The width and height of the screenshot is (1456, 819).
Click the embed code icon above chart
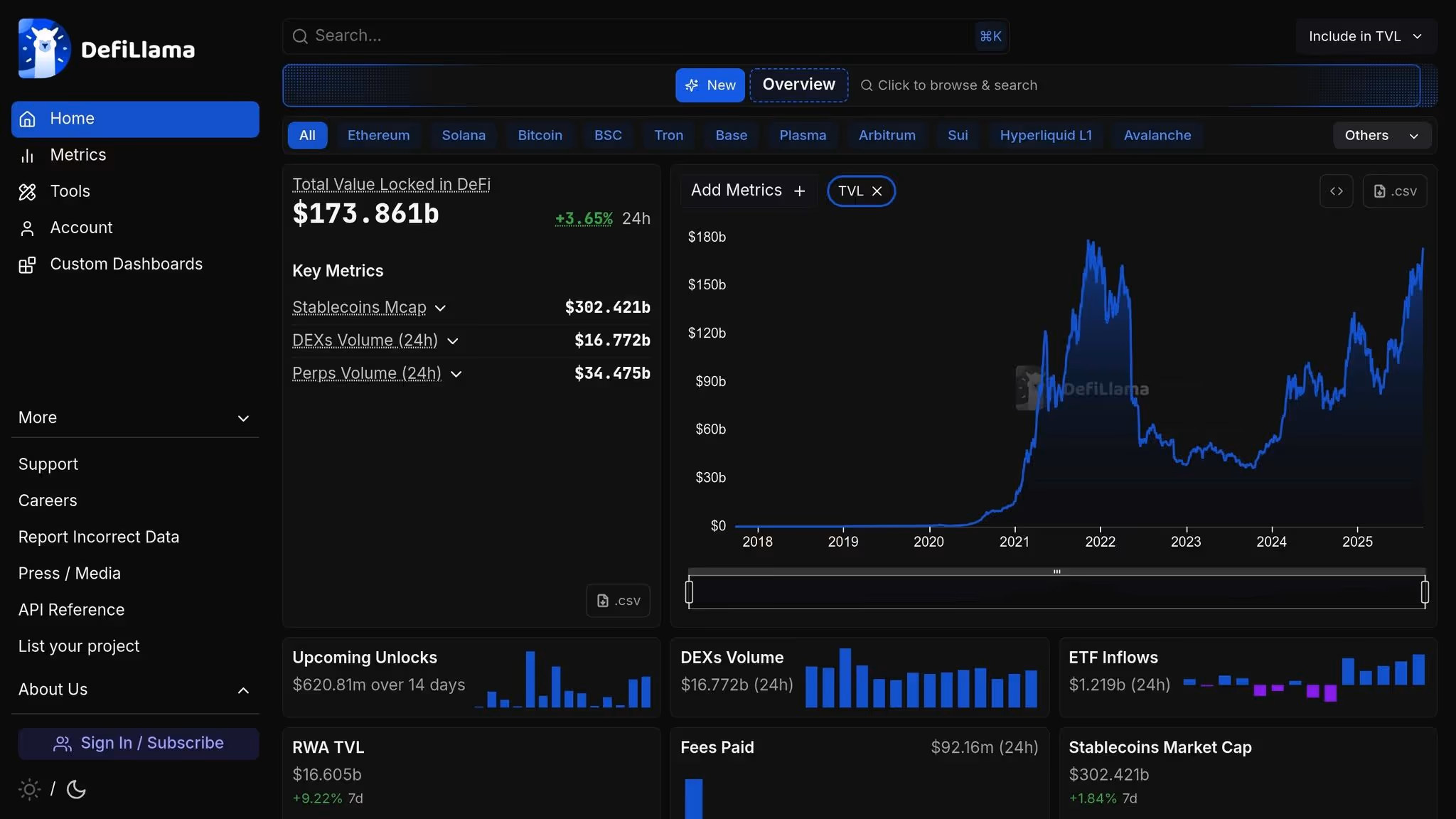(x=1336, y=191)
